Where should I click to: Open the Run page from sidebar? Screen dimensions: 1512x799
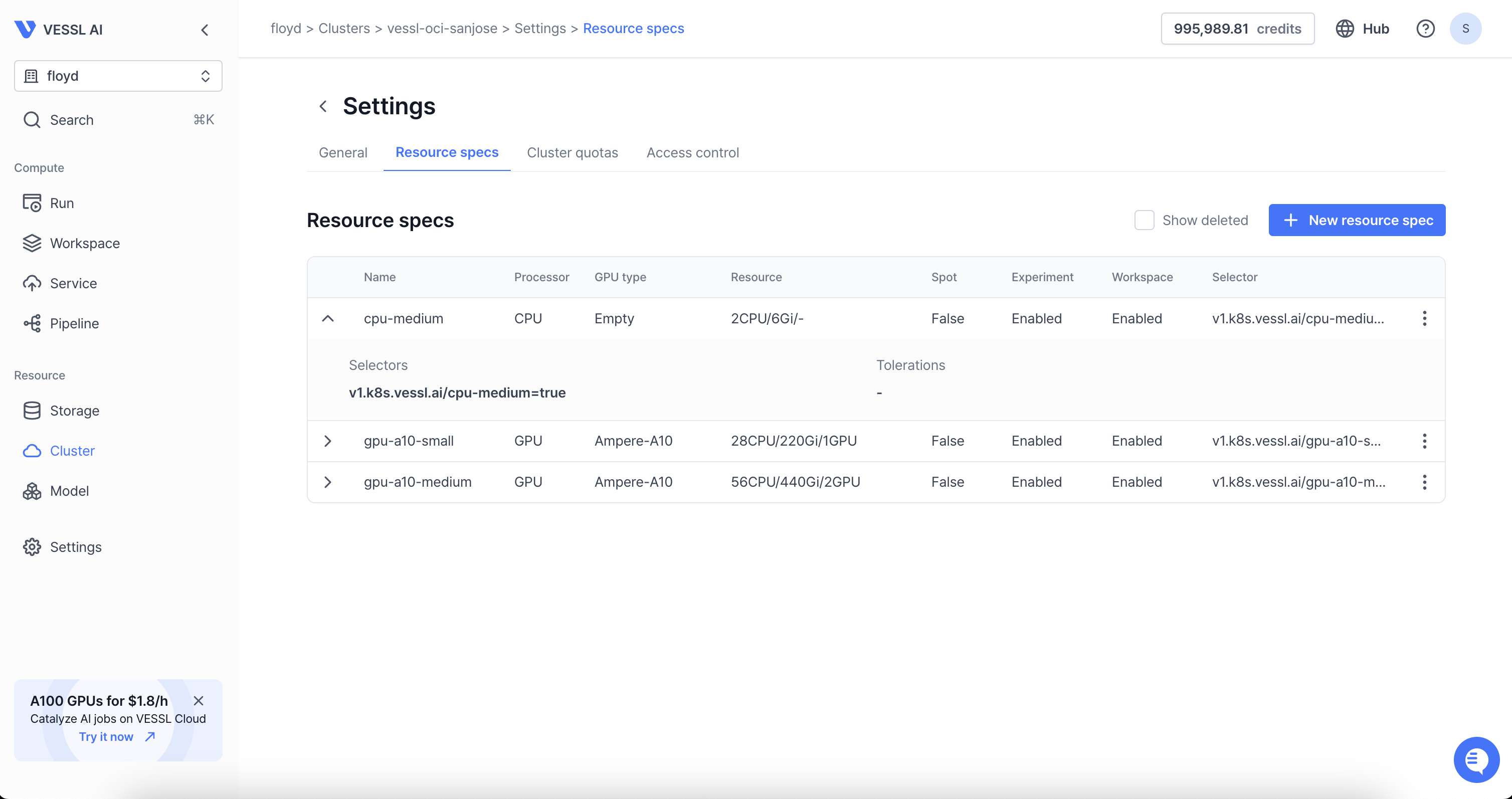(61, 203)
